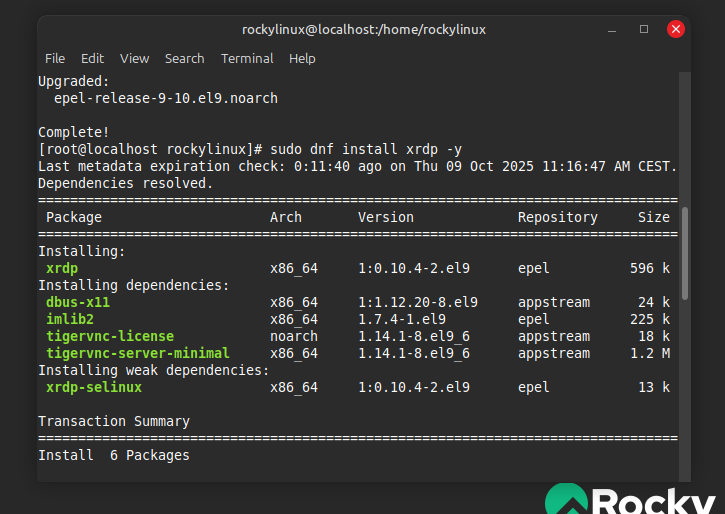This screenshot has height=514, width=725.
Task: Click the tigervnc-server-minimal package name
Action: pos(137,353)
